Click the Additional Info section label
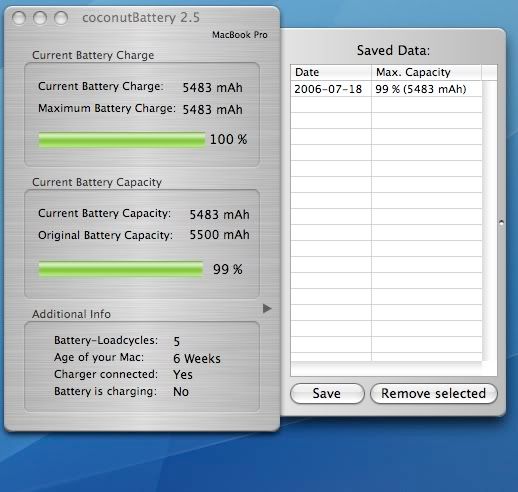Image resolution: width=518 pixels, height=492 pixels. point(71,314)
